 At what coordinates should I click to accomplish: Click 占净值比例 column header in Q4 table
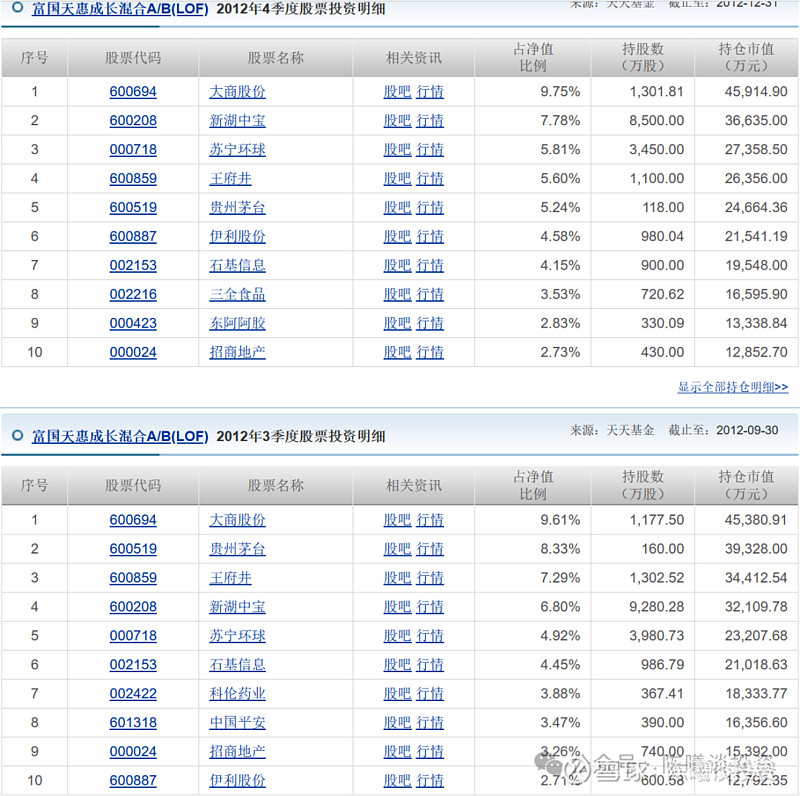[x=533, y=58]
